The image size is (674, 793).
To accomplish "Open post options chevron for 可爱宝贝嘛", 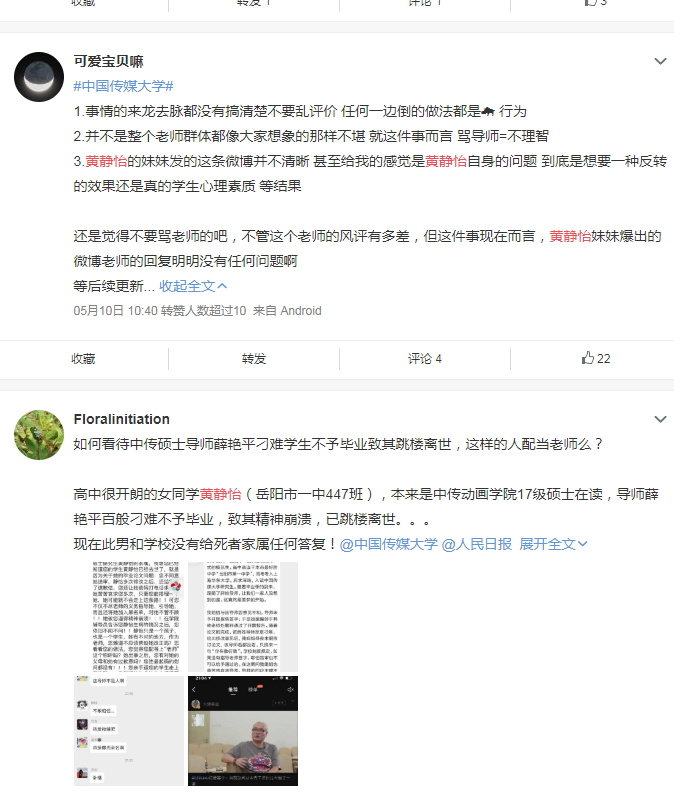I will pos(660,61).
